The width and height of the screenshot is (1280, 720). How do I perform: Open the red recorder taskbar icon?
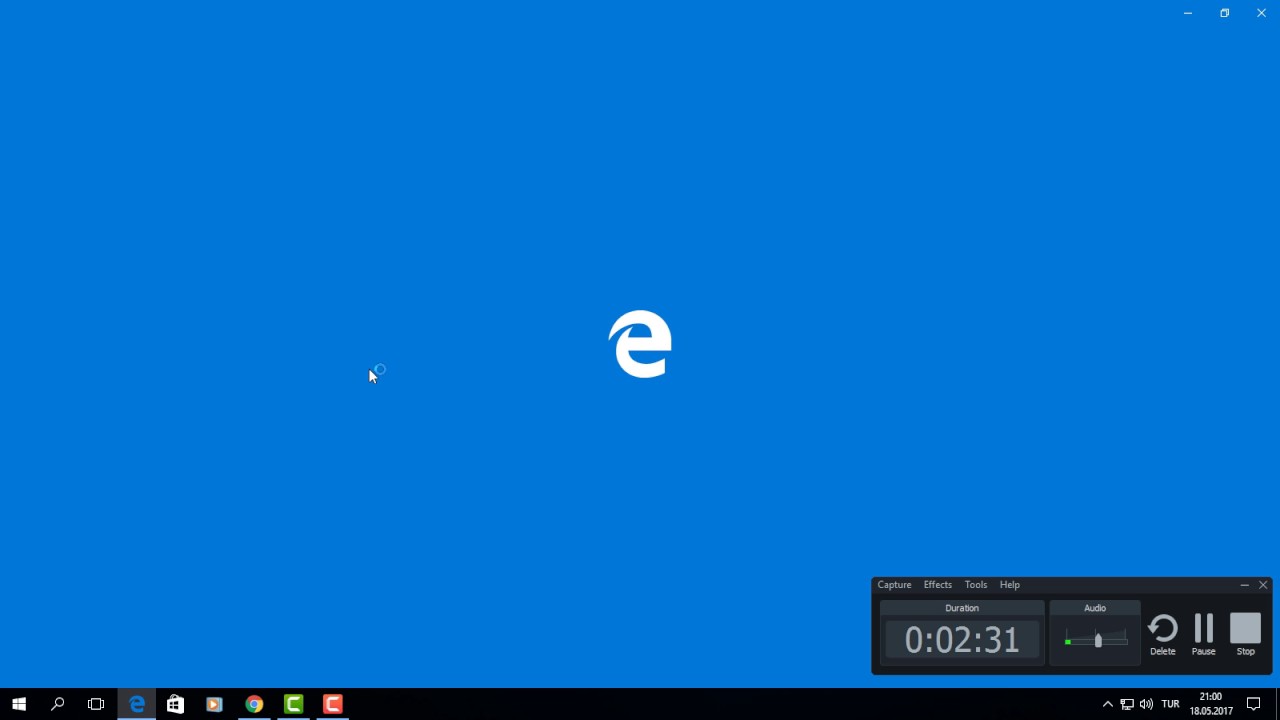click(333, 704)
